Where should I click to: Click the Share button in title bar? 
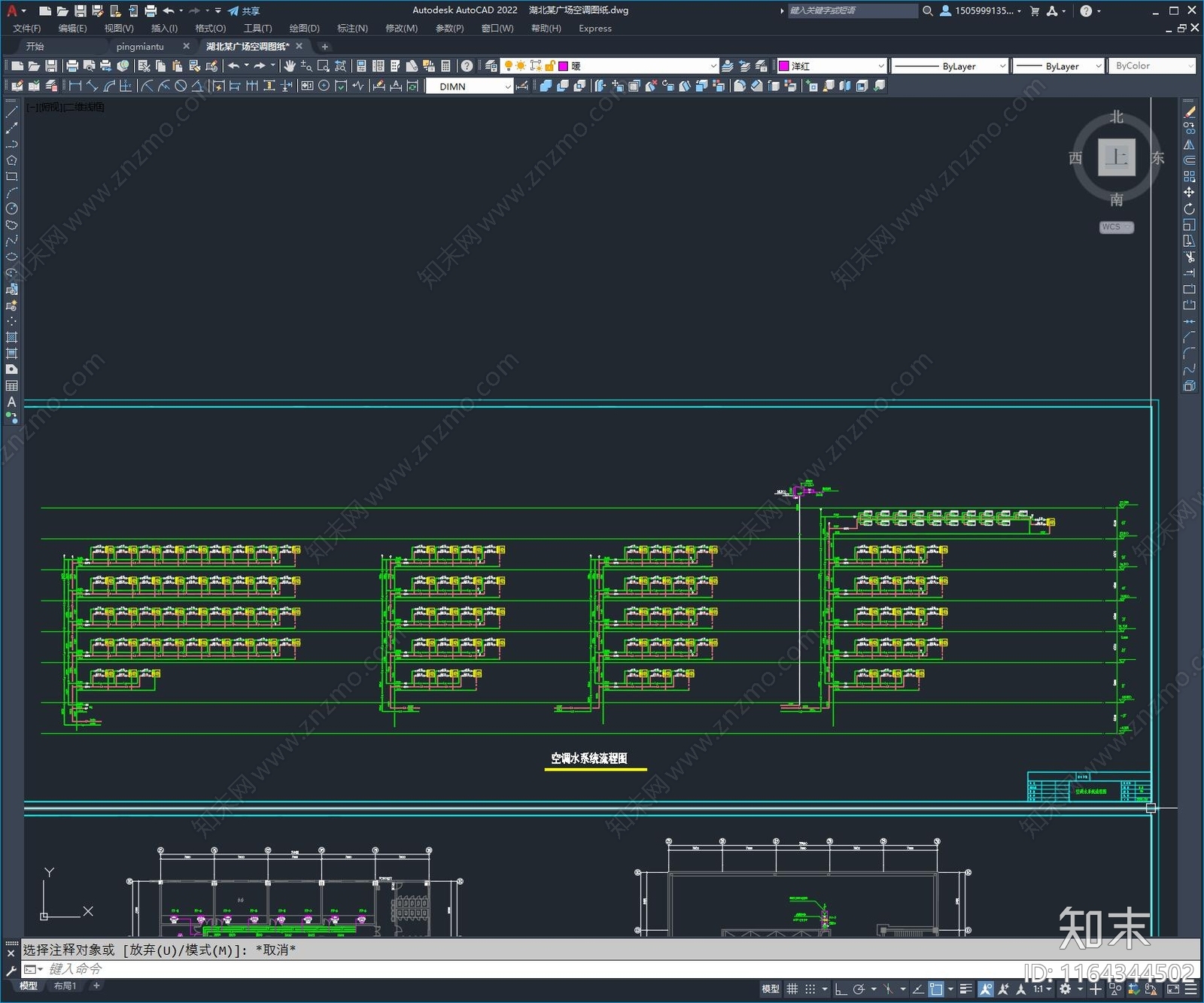[244, 11]
